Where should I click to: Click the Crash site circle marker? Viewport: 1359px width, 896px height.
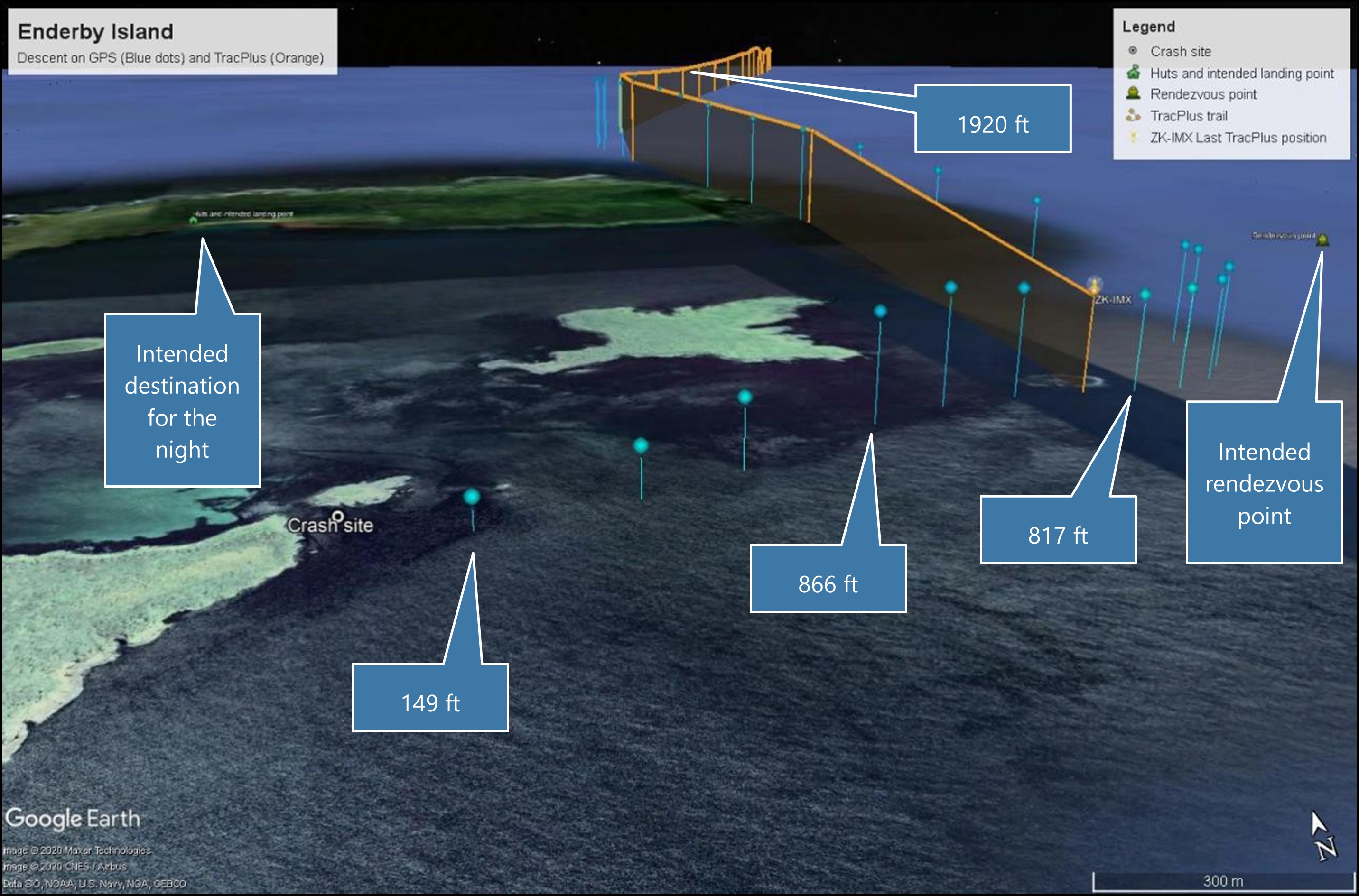point(338,517)
